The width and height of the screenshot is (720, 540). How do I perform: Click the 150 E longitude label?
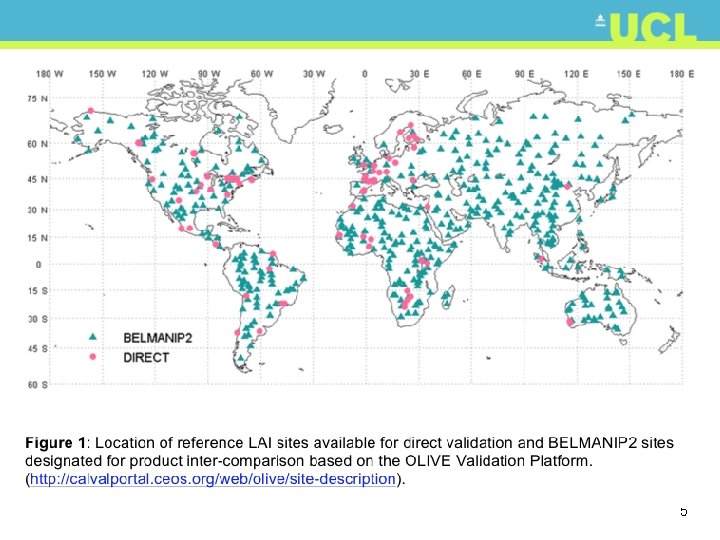629,74
